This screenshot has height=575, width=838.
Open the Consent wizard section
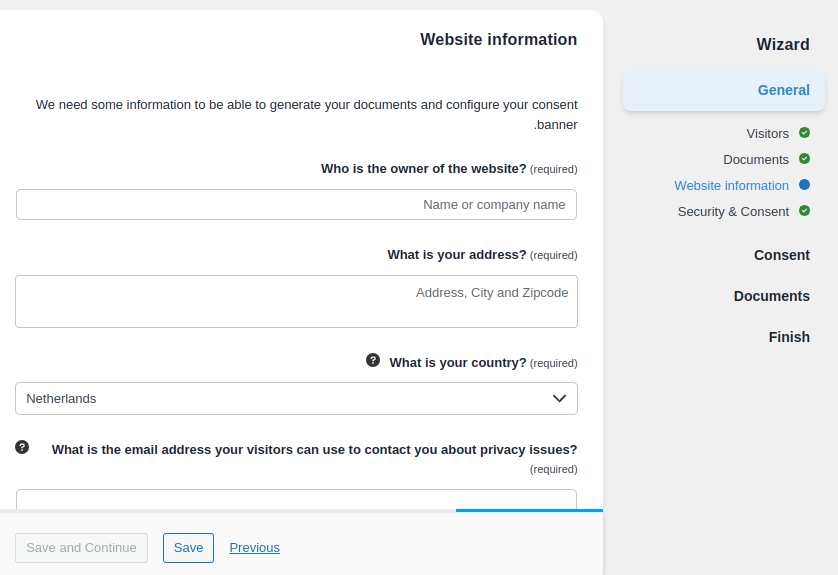[781, 255]
